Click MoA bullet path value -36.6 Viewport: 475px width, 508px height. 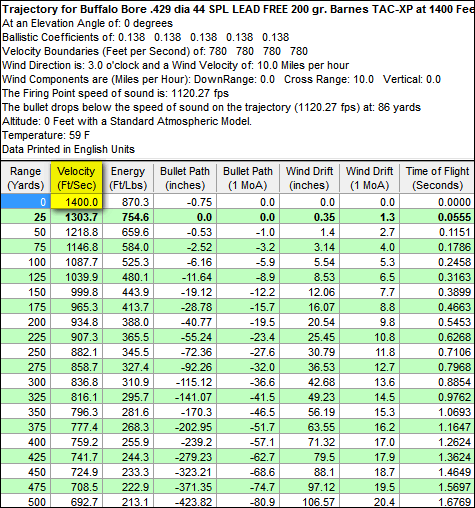248,382
